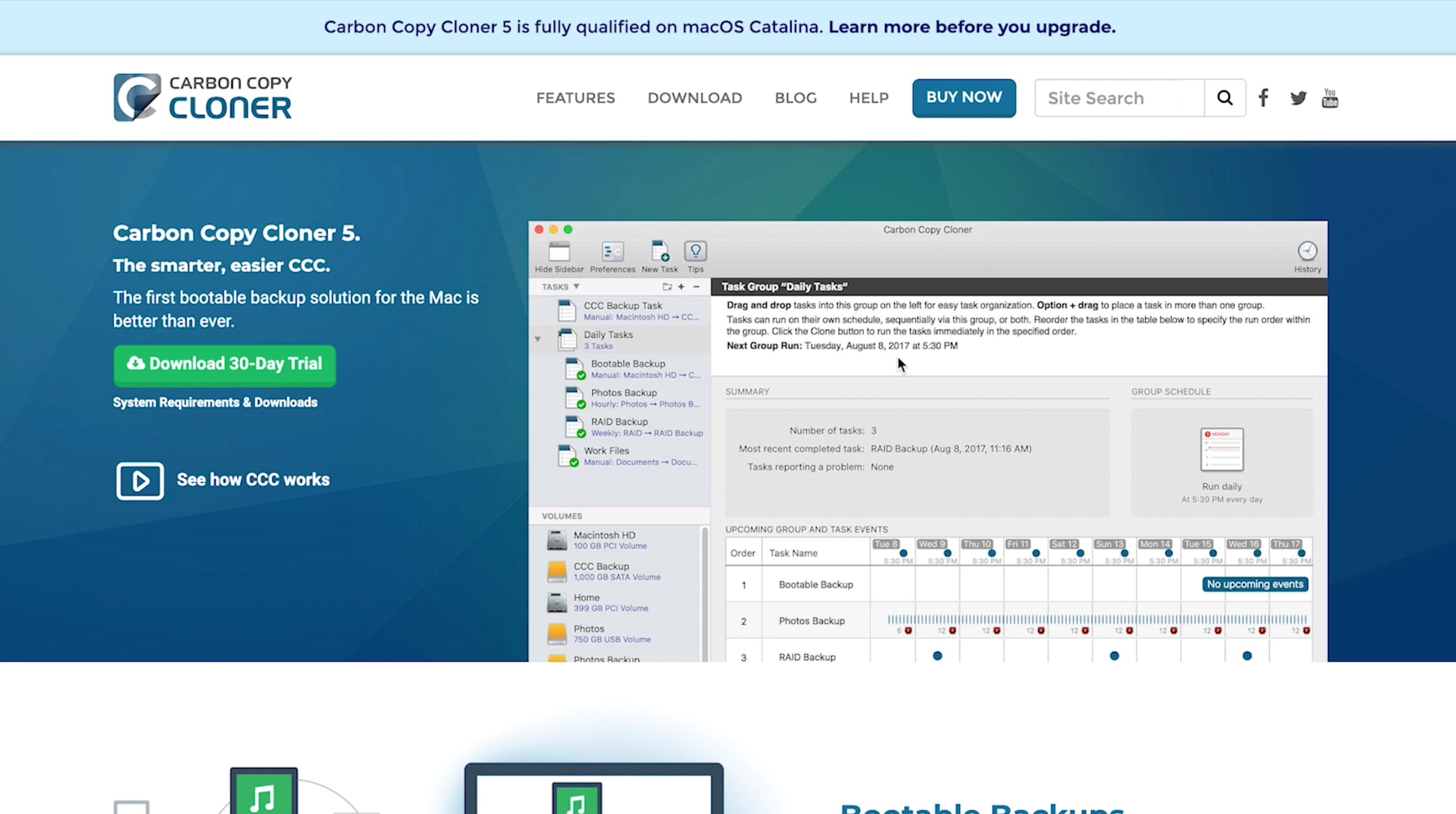The height and width of the screenshot is (814, 1456).
Task: Open the FEATURES menu
Action: pyautogui.click(x=576, y=98)
